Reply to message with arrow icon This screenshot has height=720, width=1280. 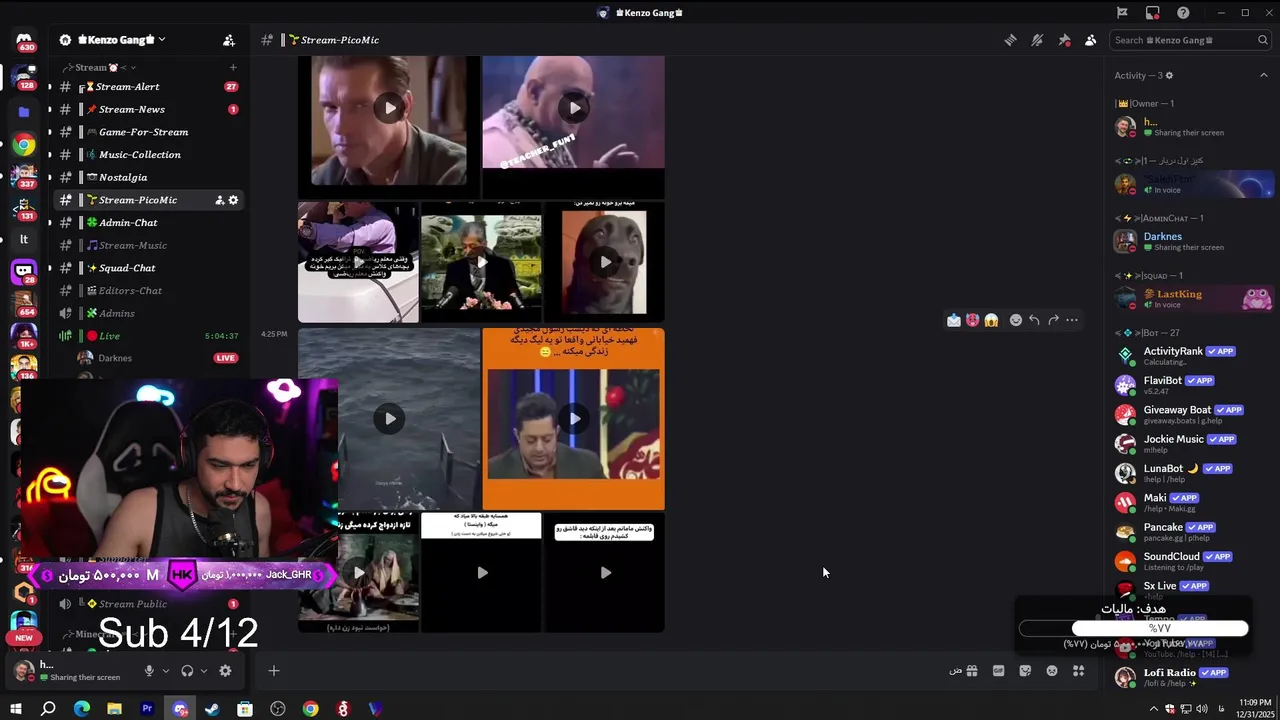tap(1034, 320)
